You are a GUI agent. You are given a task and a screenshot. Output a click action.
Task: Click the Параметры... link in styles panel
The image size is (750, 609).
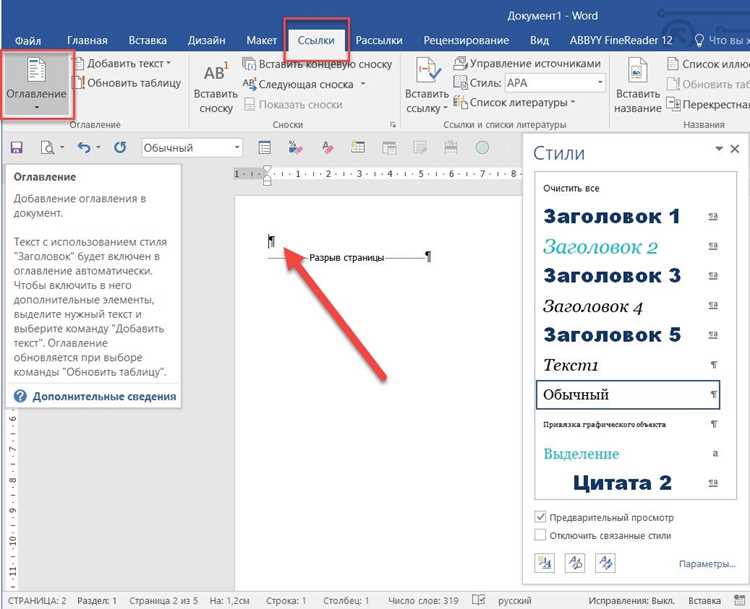point(707,564)
